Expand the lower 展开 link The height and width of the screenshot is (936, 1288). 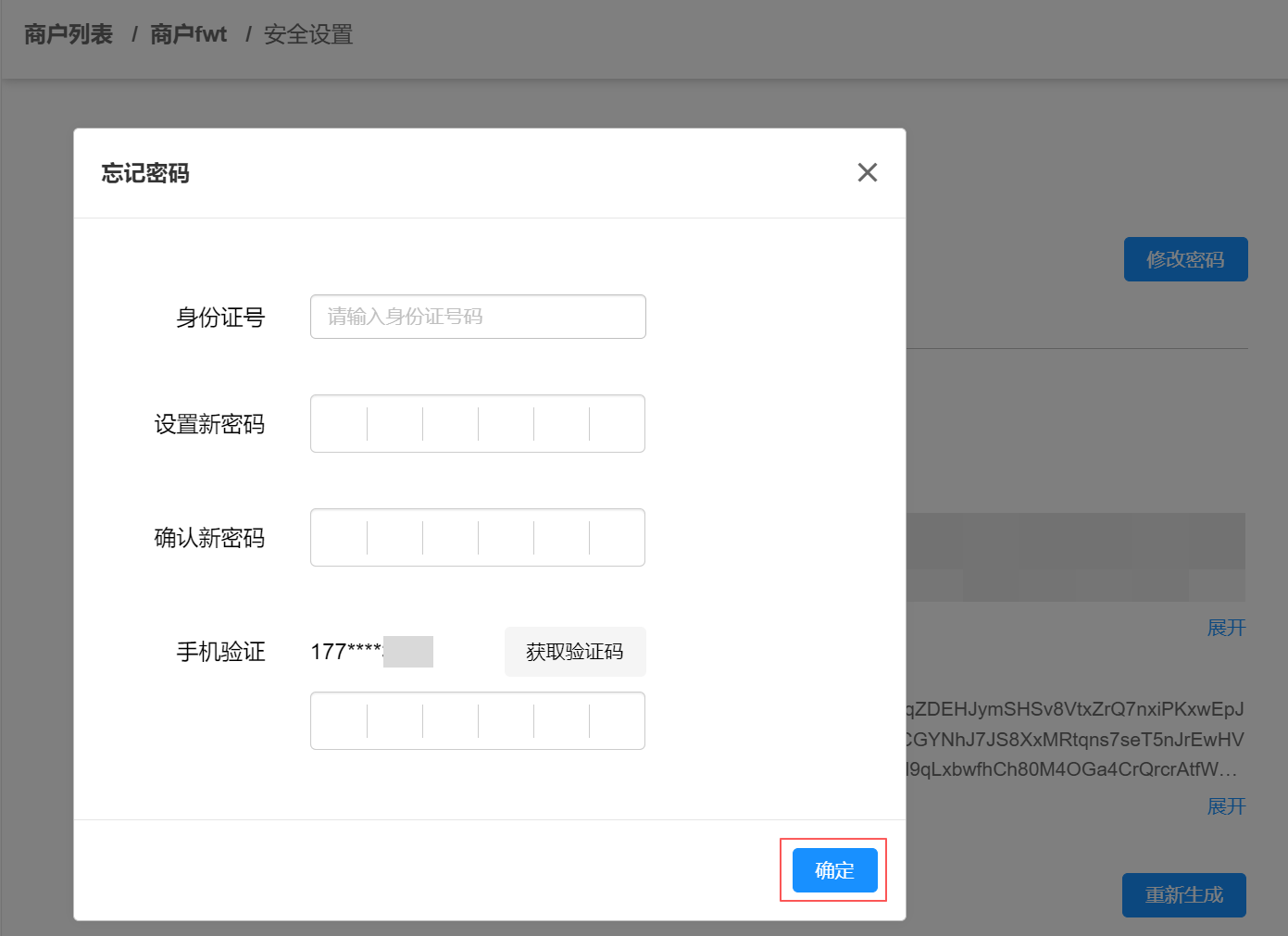tap(1225, 806)
